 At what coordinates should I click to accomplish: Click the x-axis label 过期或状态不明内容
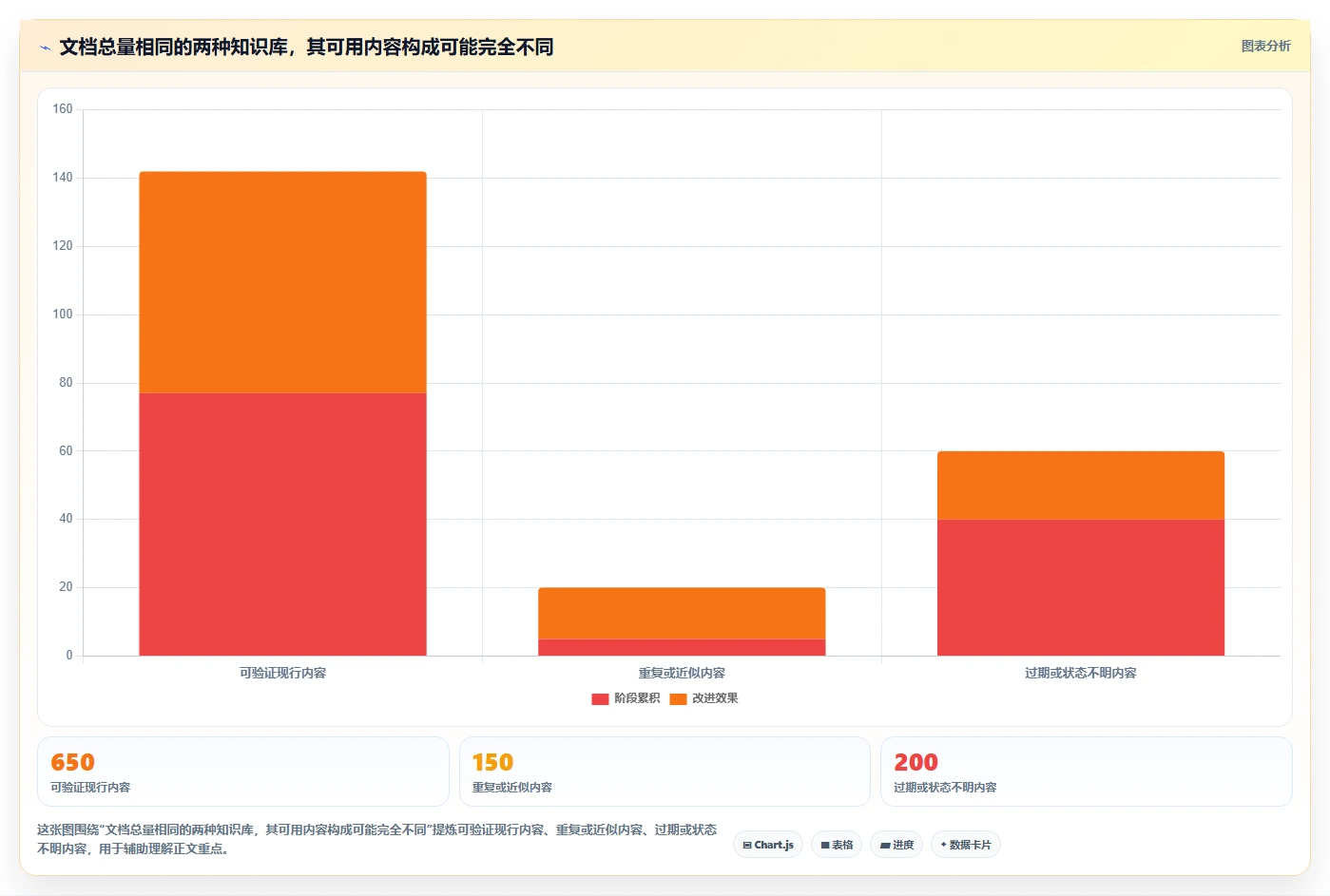[1081, 673]
